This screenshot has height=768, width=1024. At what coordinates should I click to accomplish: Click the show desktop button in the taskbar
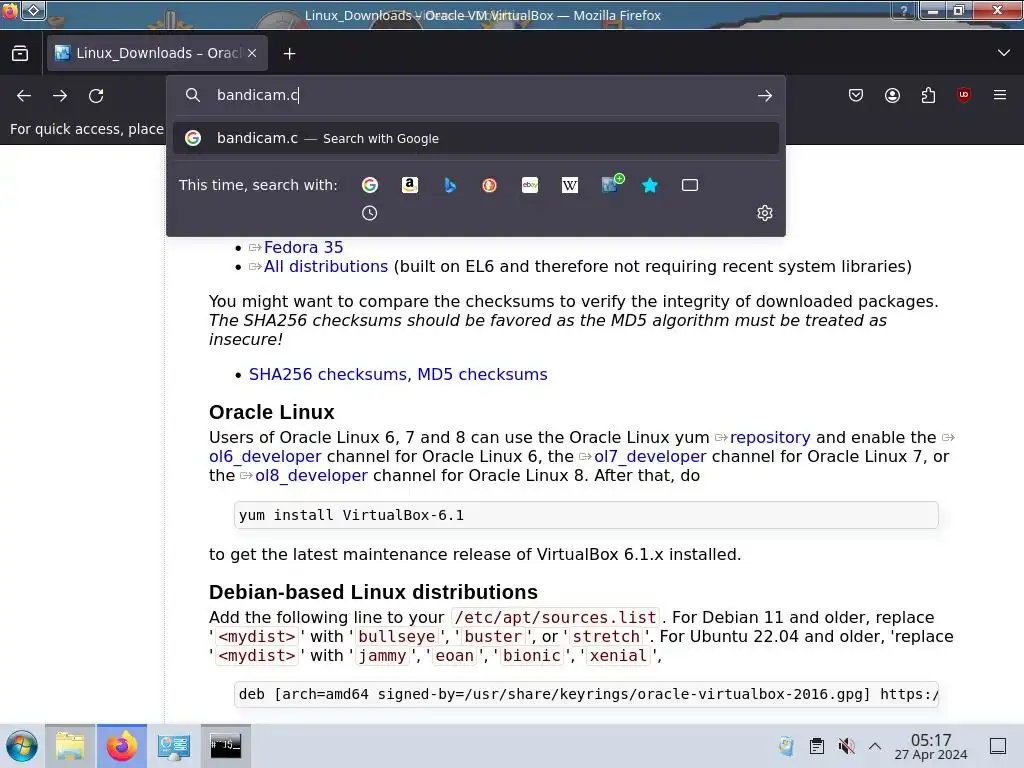pyautogui.click(x=998, y=746)
